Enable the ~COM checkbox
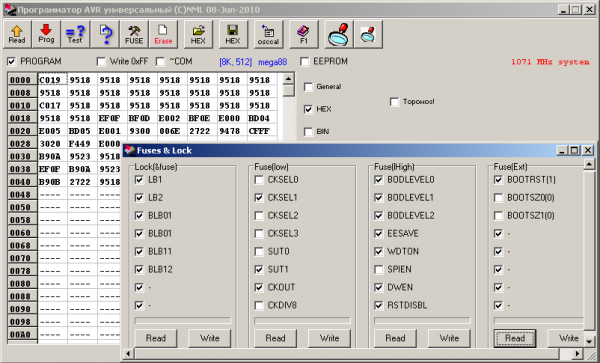Screen dimensions: 600x363 click(x=160, y=62)
